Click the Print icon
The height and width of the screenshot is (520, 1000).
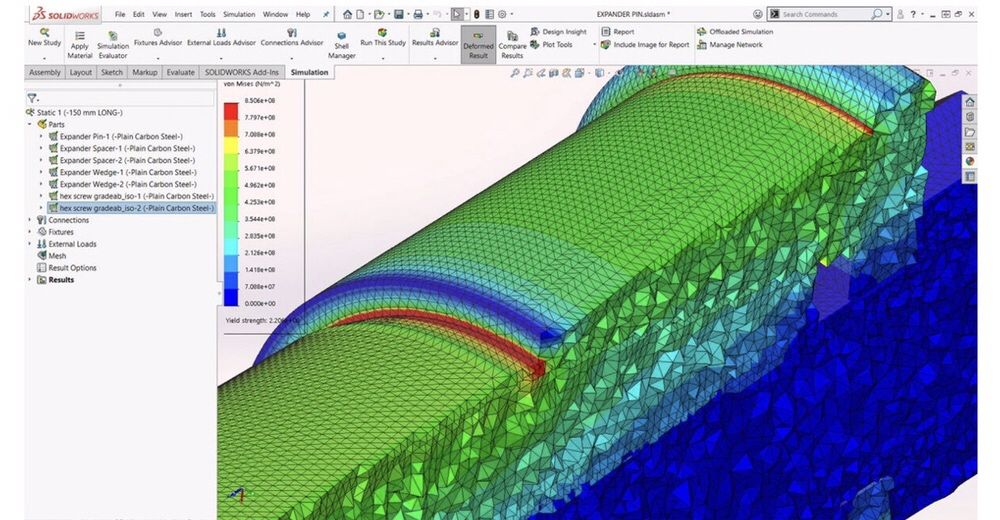tap(418, 14)
